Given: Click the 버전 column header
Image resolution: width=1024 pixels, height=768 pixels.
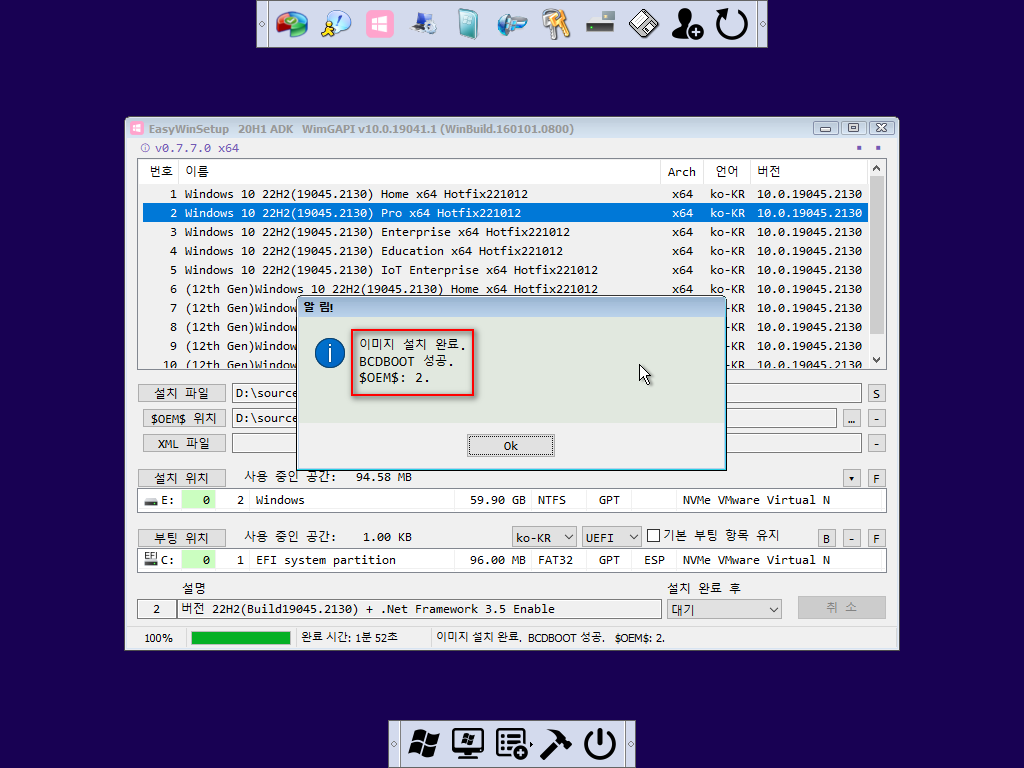Looking at the screenshot, I should (808, 171).
